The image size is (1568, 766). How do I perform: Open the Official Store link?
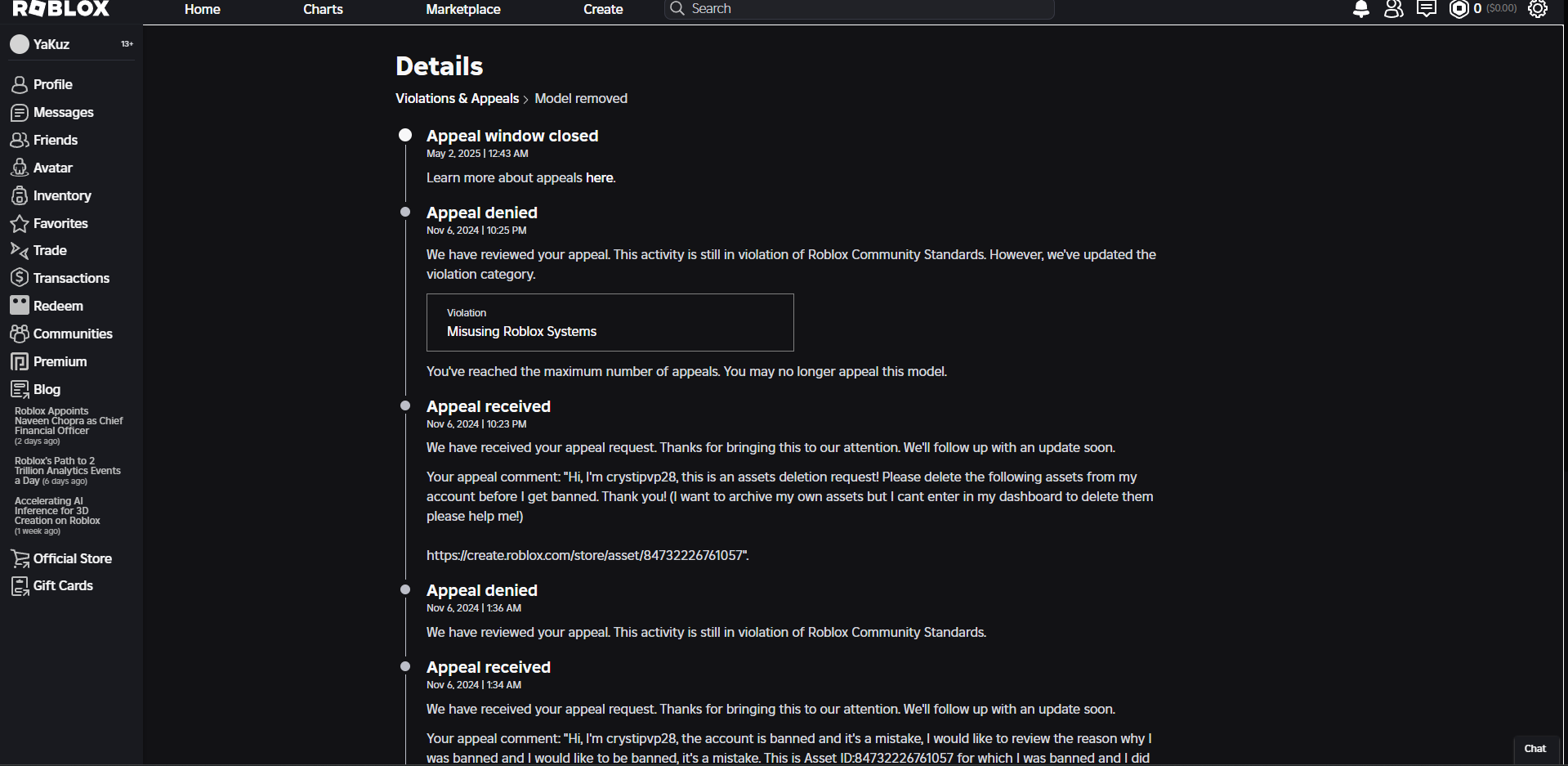72,558
